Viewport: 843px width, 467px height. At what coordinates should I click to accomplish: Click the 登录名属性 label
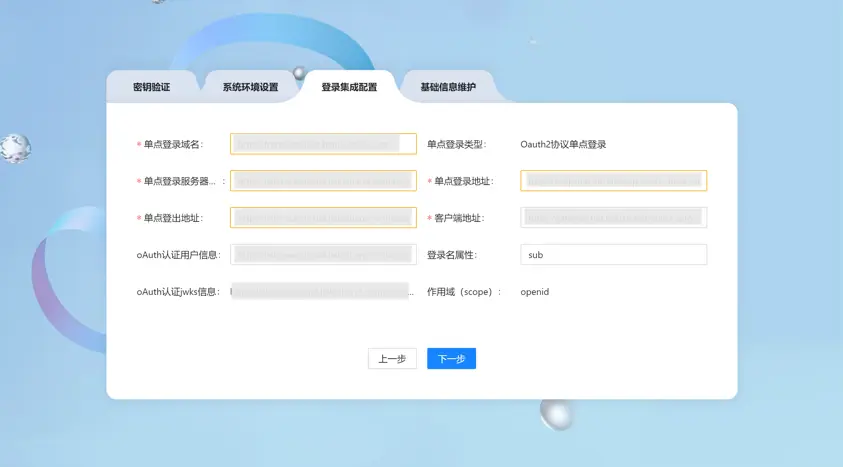[x=452, y=255]
